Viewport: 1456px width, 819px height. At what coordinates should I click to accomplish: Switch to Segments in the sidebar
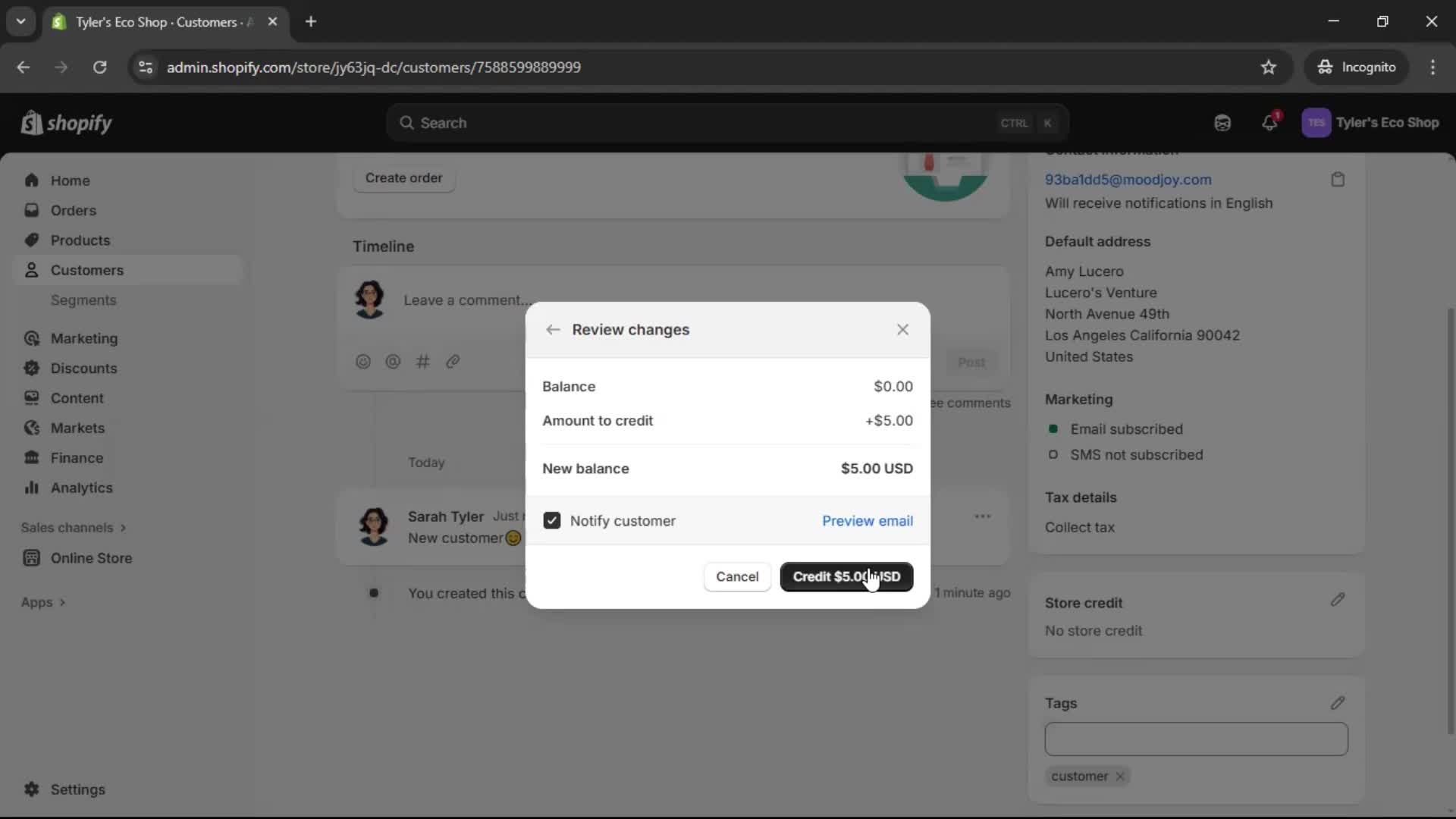(x=84, y=300)
